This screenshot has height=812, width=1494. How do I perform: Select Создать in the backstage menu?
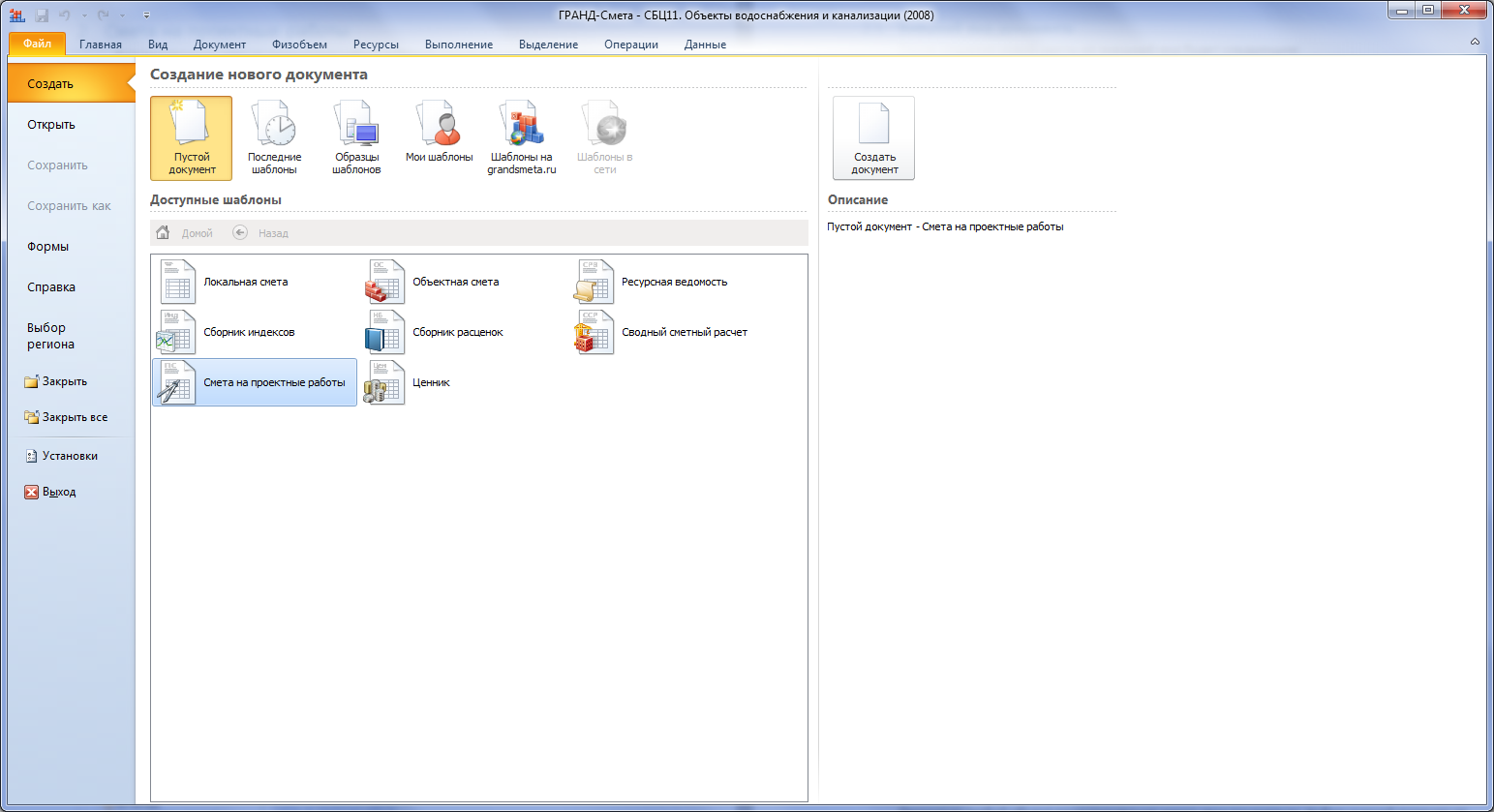pos(71,84)
